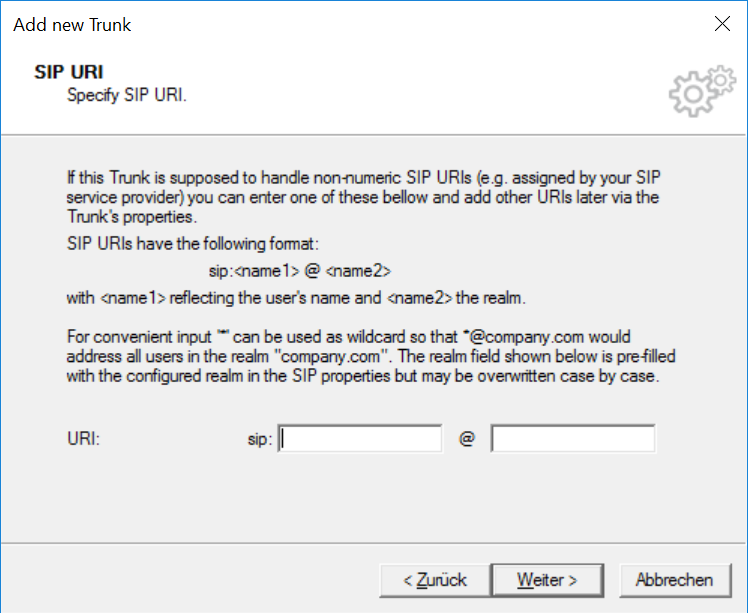The height and width of the screenshot is (613, 748).
Task: Focus the user name field after sip:
Action: 360,438
